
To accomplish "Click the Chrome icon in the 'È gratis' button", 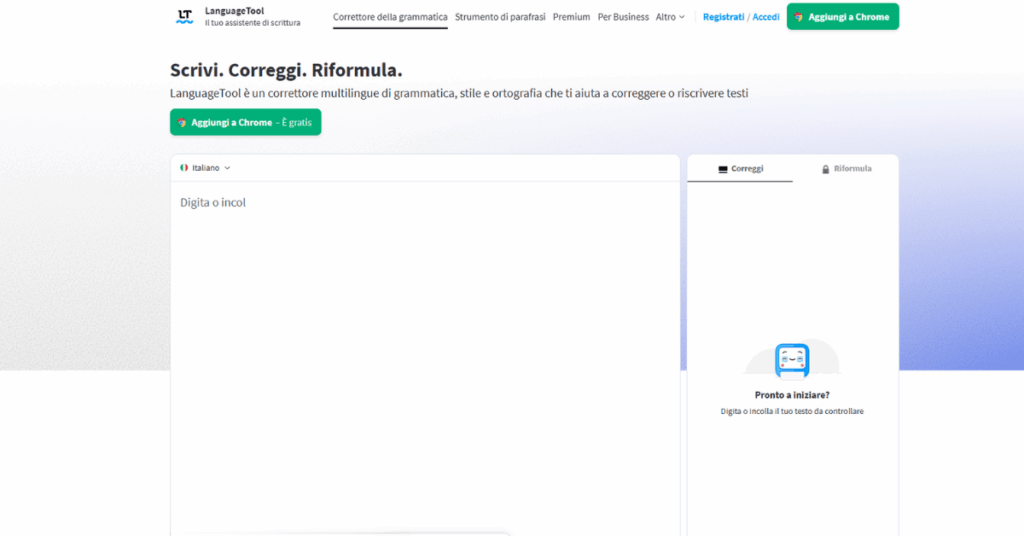I will pyautogui.click(x=182, y=122).
